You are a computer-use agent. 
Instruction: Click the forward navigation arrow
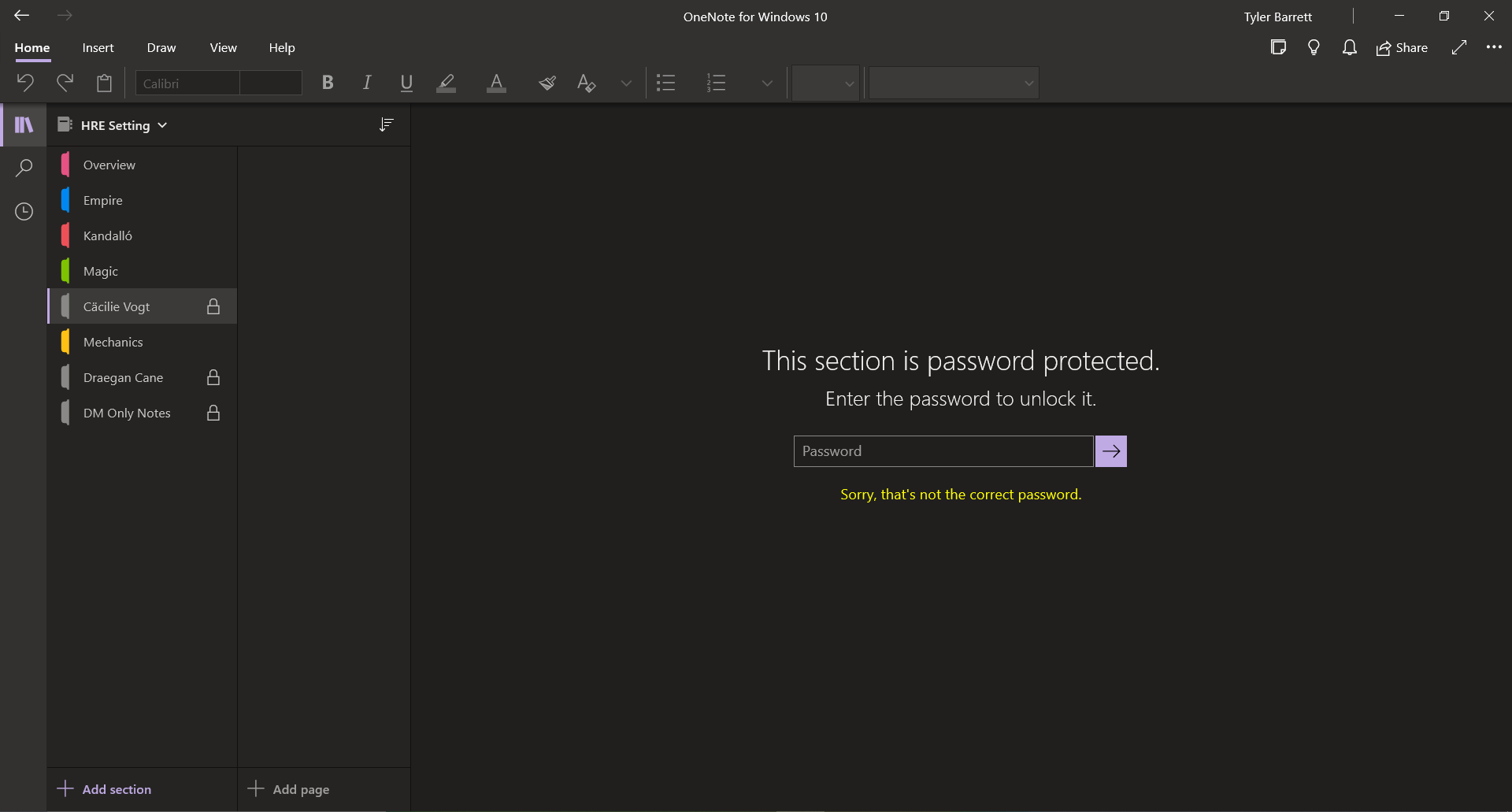65,16
